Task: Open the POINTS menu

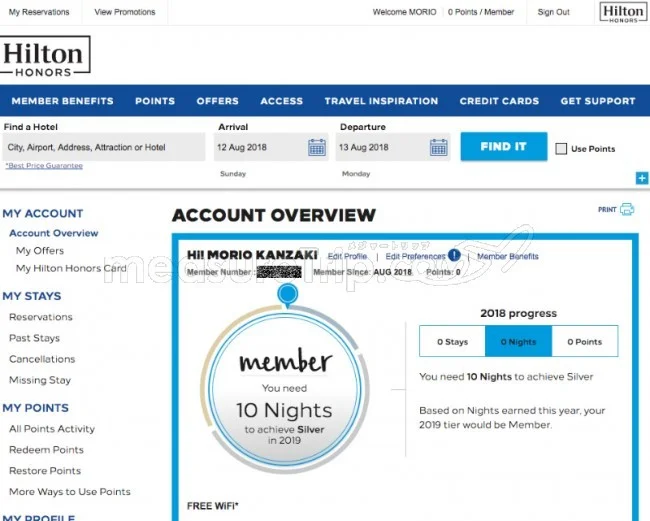Action: pyautogui.click(x=155, y=101)
